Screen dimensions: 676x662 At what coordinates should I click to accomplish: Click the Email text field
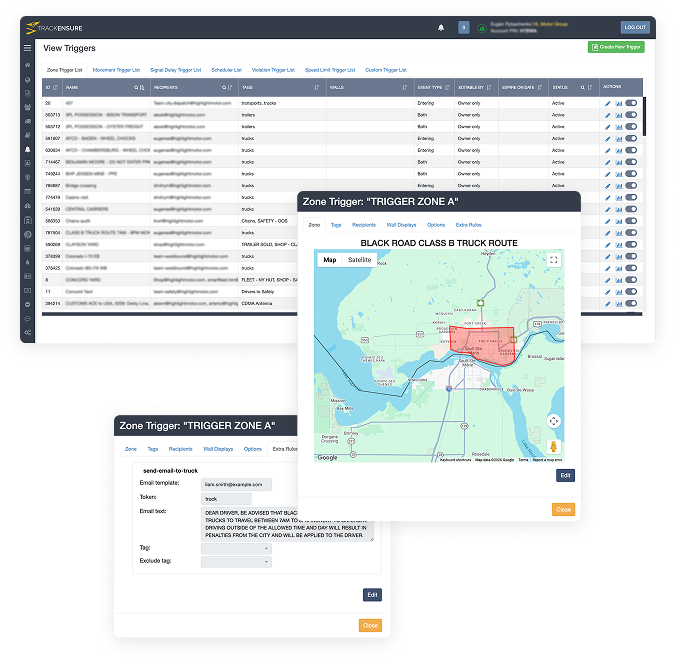pos(287,524)
